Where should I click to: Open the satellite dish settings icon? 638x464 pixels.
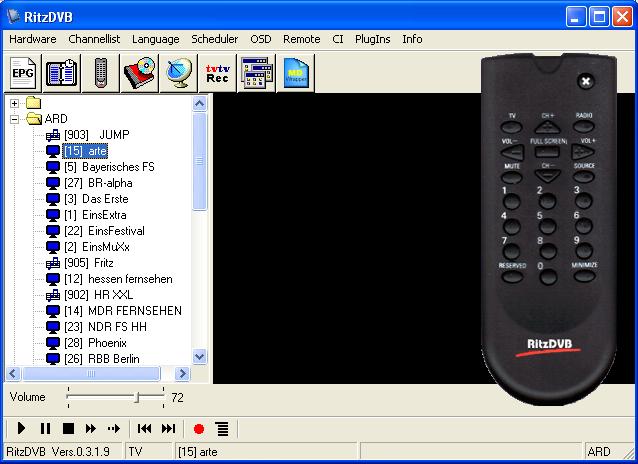179,73
